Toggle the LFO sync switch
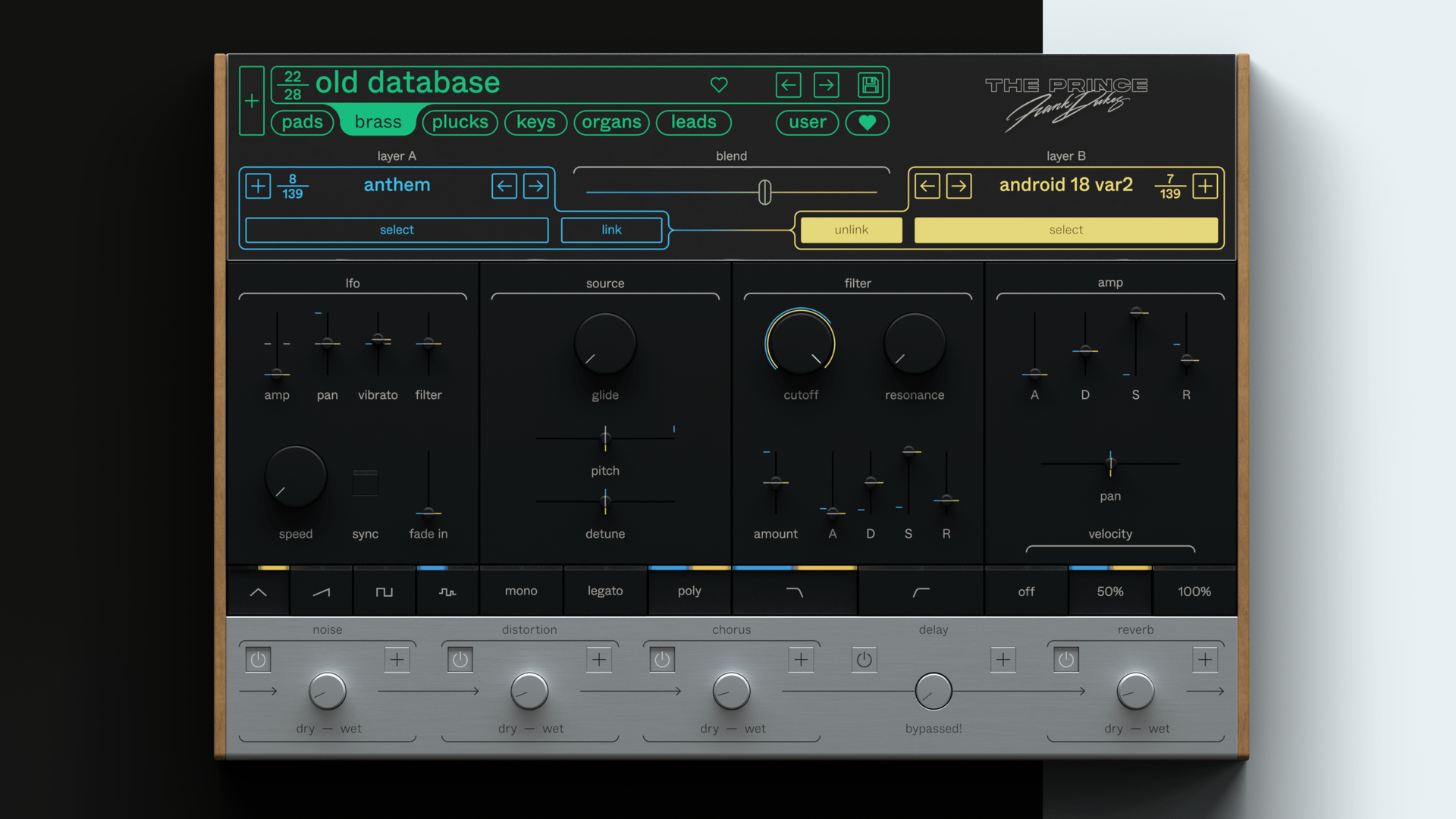1456x819 pixels. point(366,482)
